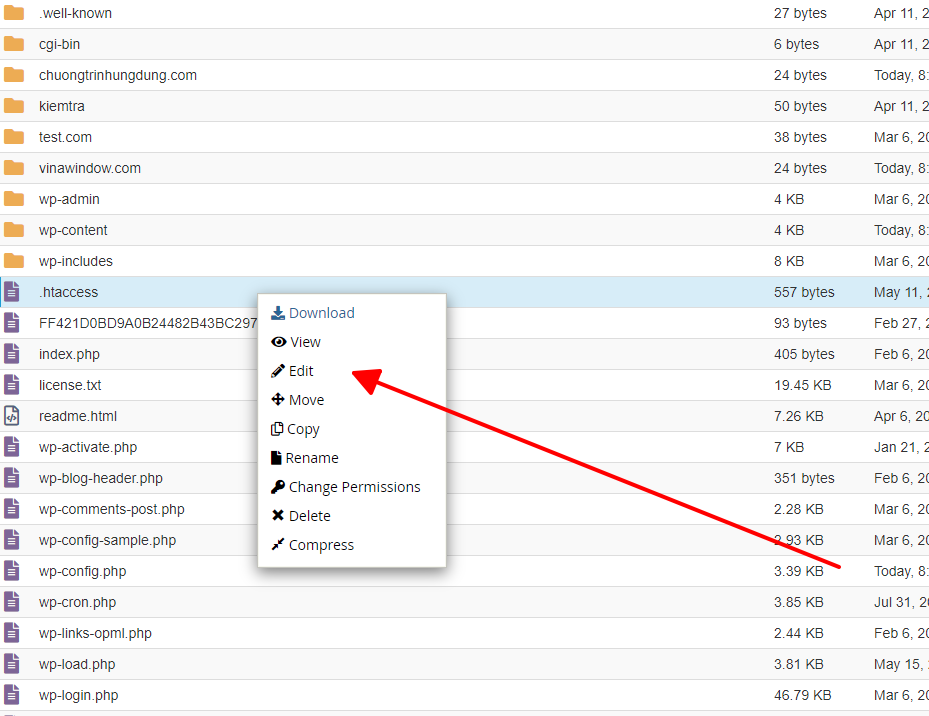929x716 pixels.
Task: Select the wp-admin folder name
Action: click(69, 200)
